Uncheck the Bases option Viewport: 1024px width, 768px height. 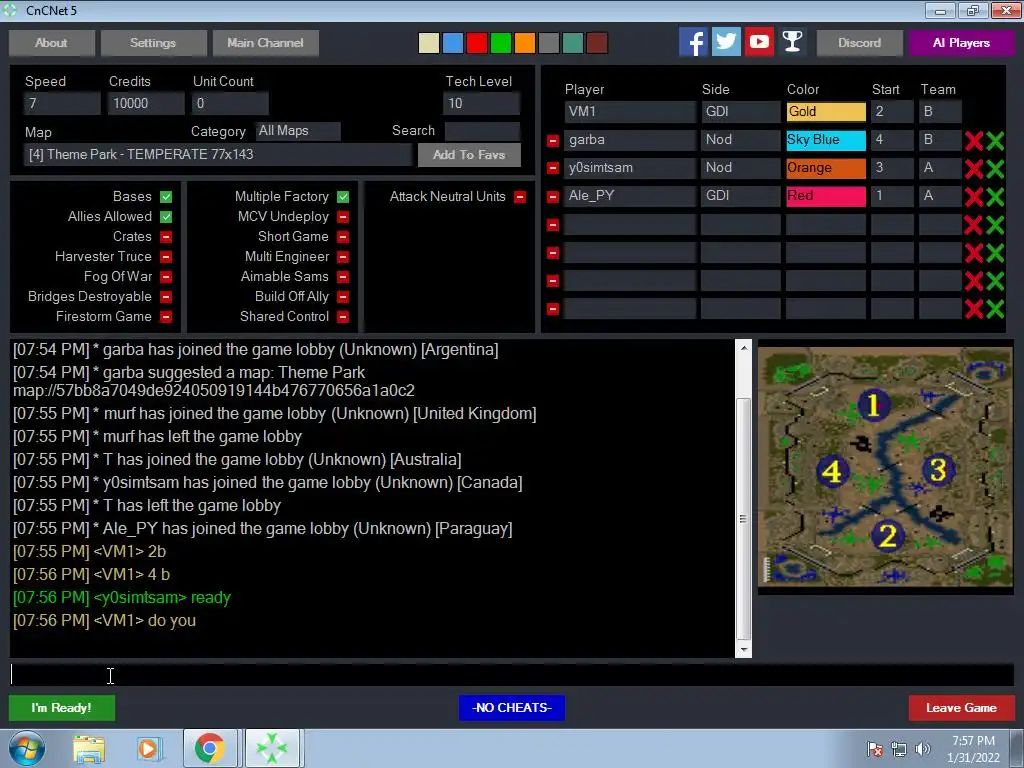pyautogui.click(x=166, y=197)
